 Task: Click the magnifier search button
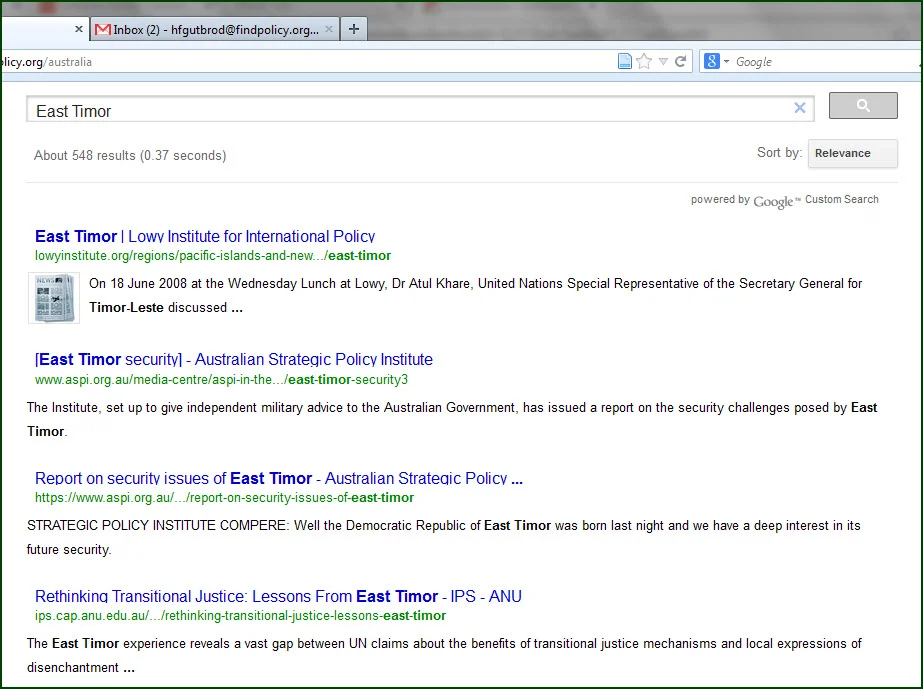863,105
